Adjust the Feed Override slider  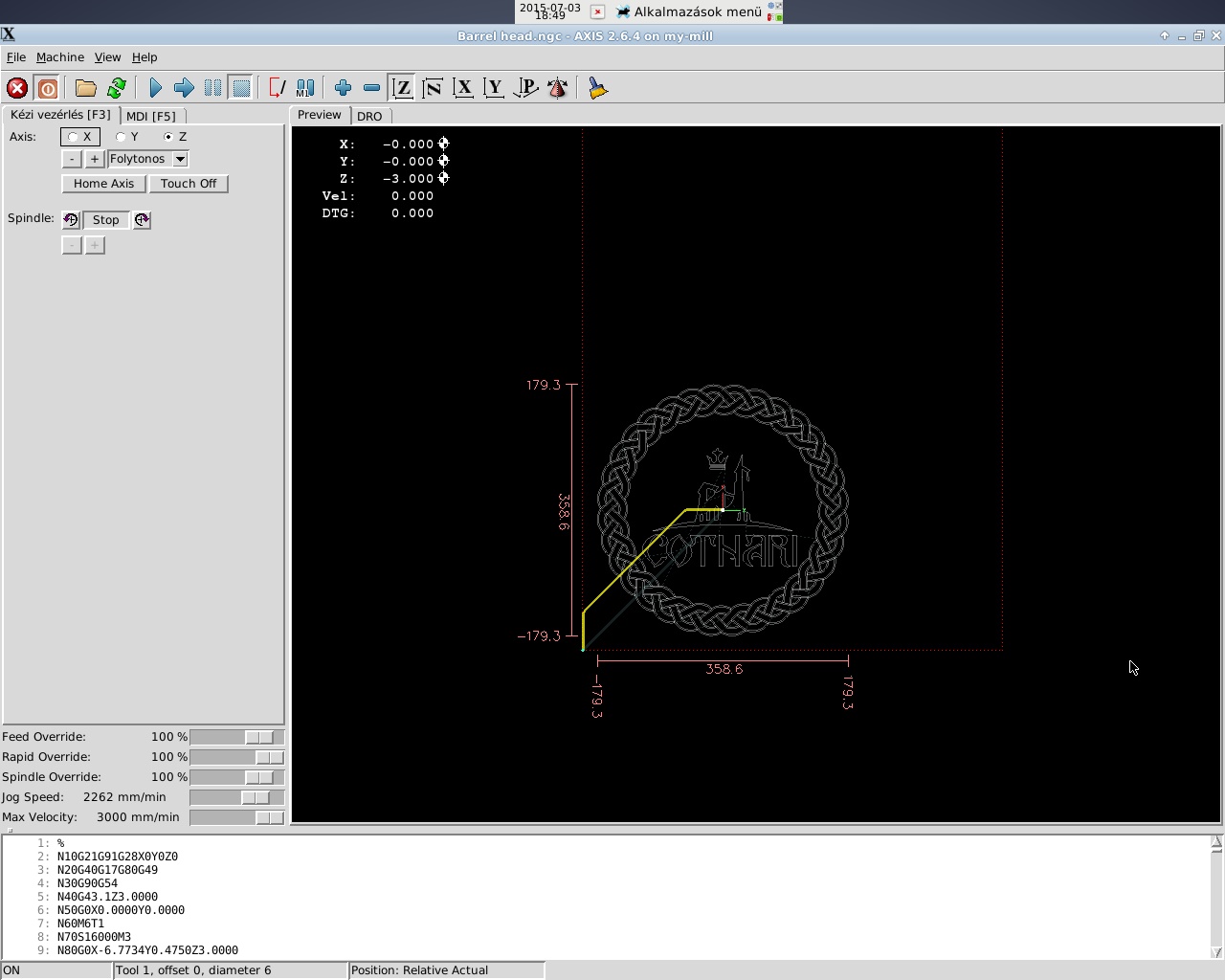[236, 737]
